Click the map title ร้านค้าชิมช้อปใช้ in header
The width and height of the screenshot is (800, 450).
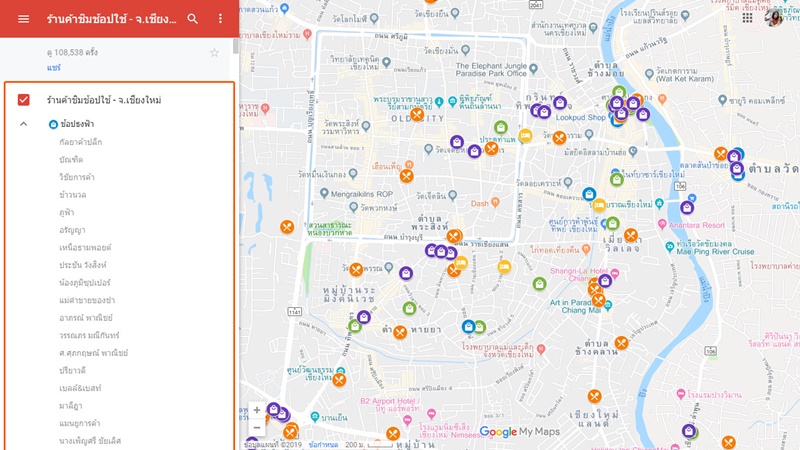click(x=111, y=19)
